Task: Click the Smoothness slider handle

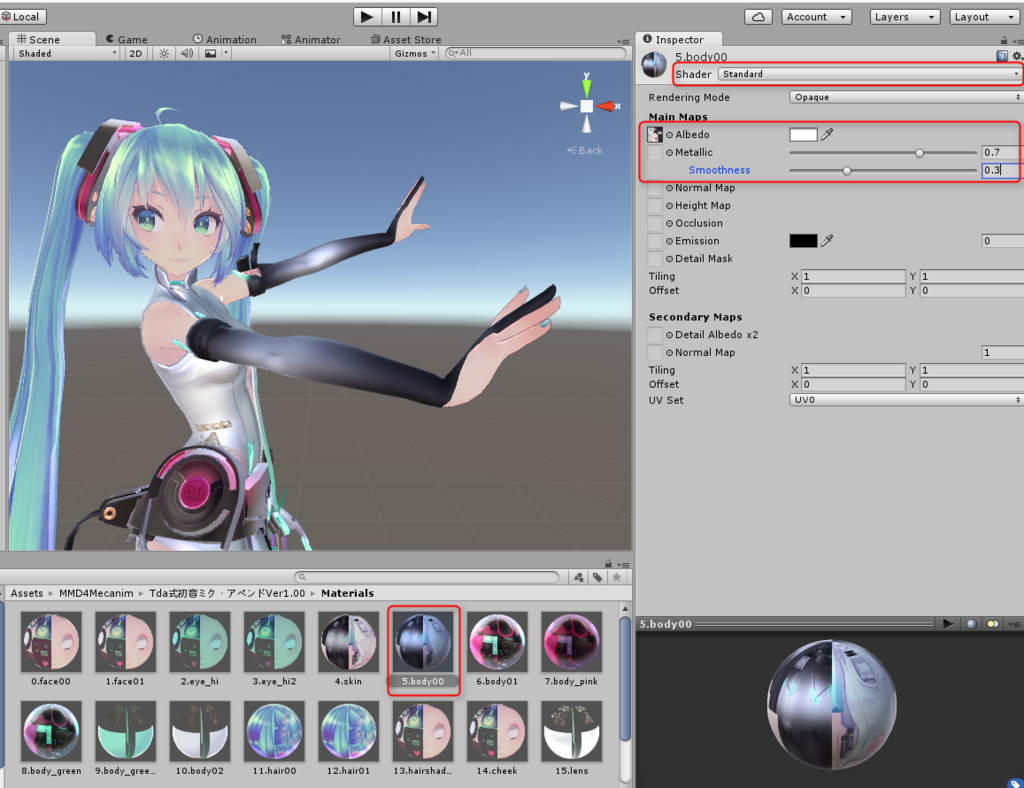Action: 847,170
